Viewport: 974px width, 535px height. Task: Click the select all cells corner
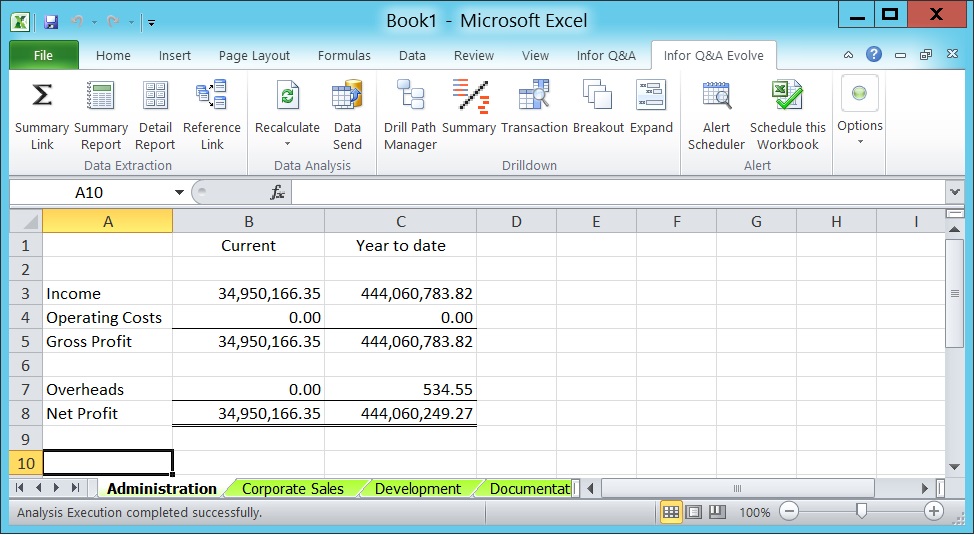(25, 221)
